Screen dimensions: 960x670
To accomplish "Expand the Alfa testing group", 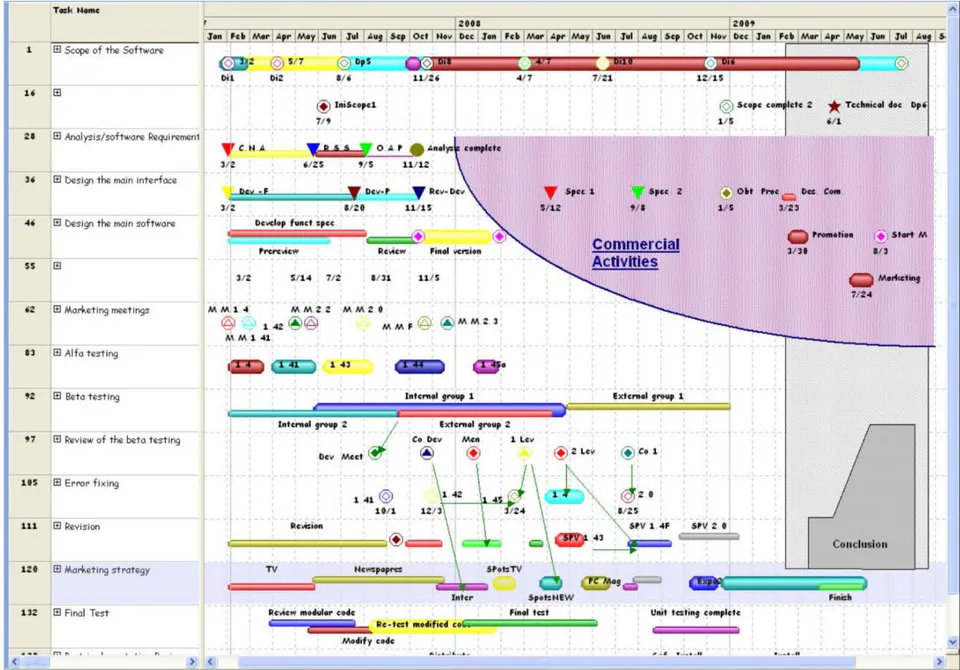I will (x=57, y=353).
